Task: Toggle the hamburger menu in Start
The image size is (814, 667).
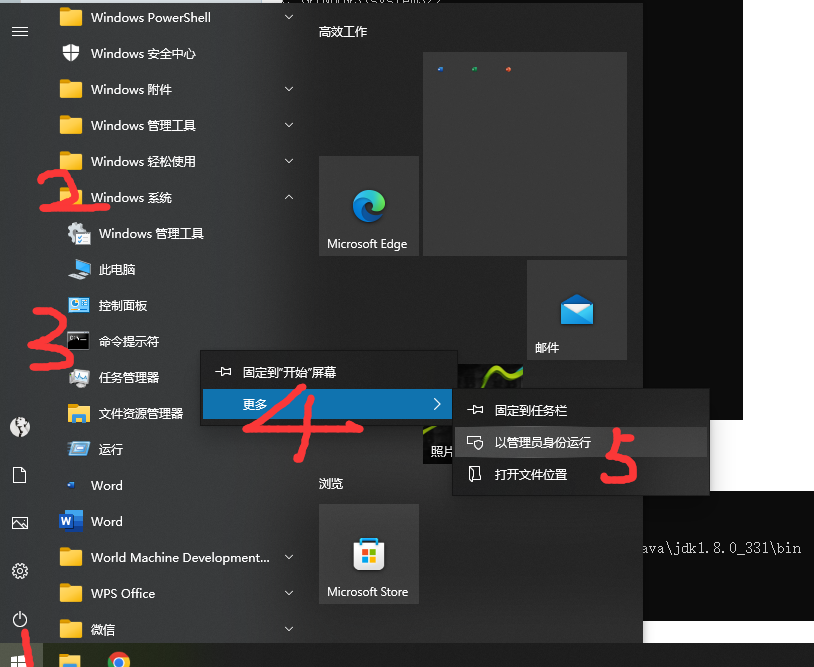Action: (x=20, y=32)
